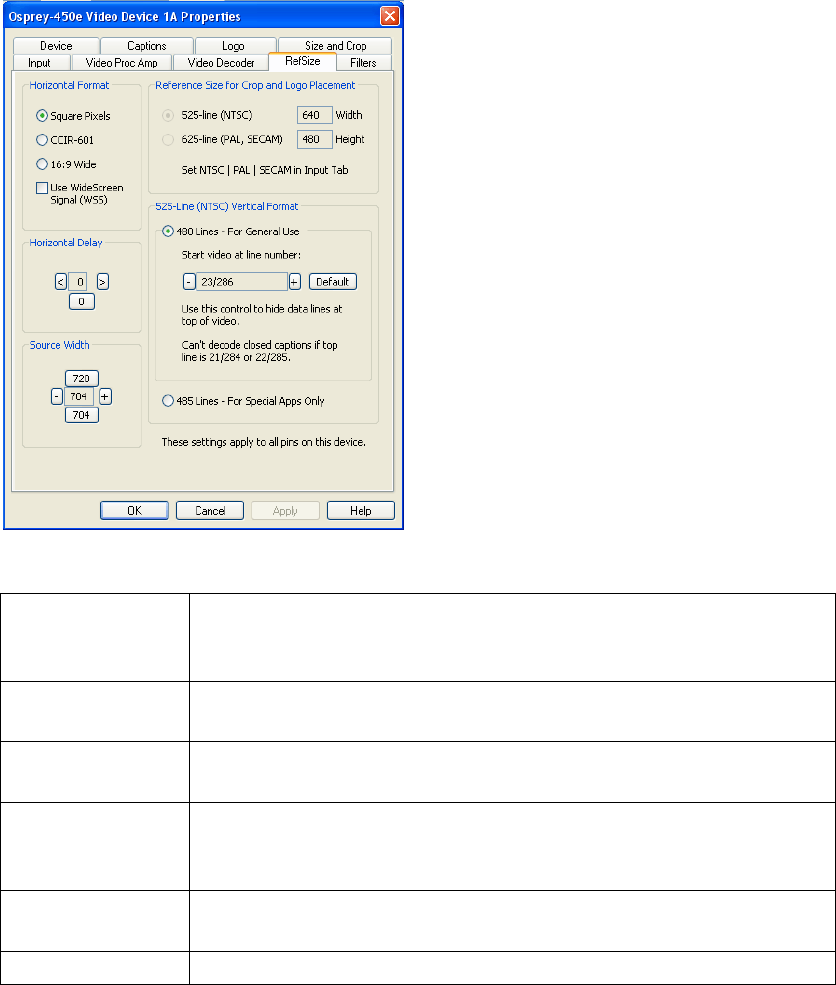Select the RefSize tab
Image resolution: width=836 pixels, height=985 pixels.
302,62
